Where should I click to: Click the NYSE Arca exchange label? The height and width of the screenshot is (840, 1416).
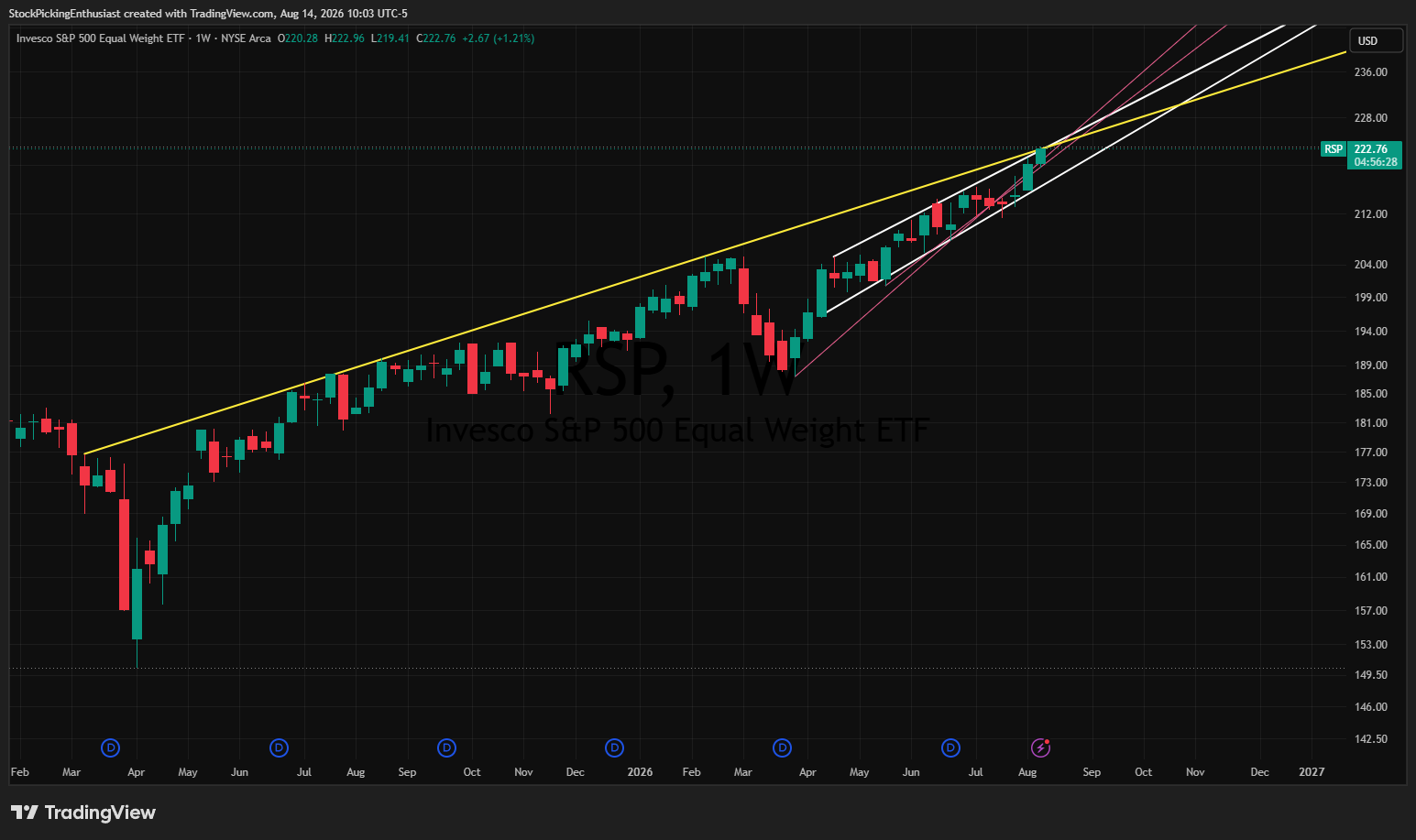point(246,38)
